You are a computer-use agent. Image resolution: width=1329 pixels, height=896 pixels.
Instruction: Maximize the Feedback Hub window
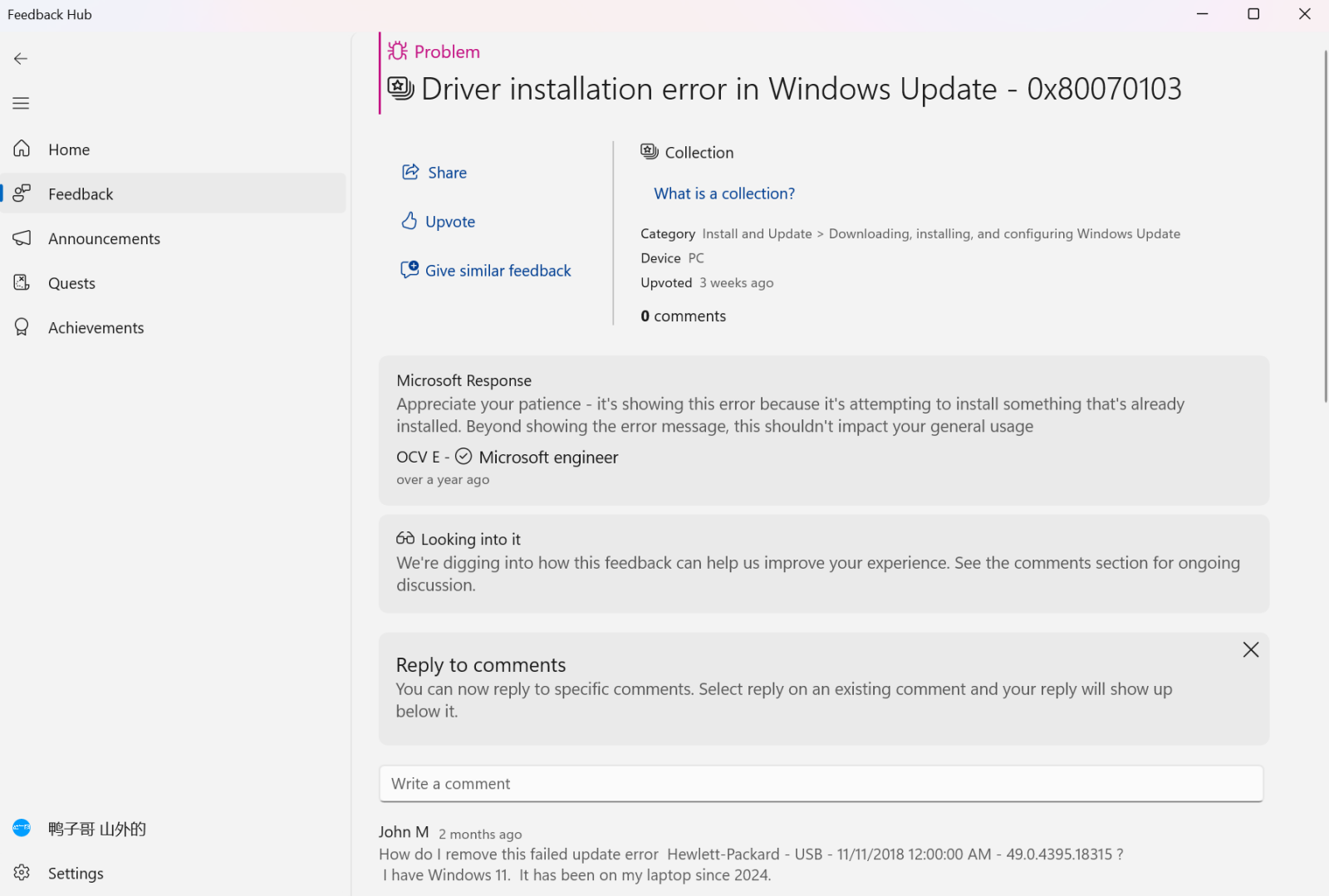pos(1253,14)
